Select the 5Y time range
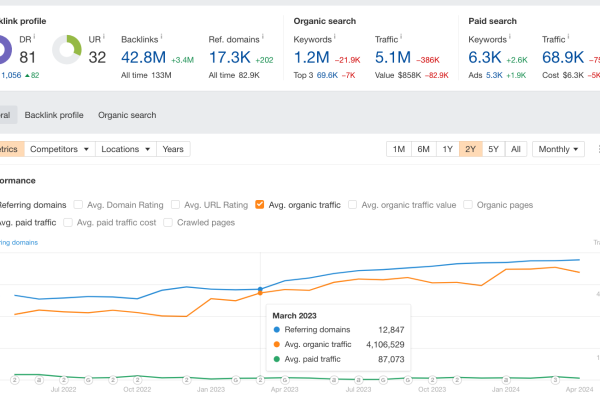600x400 pixels. click(x=493, y=149)
